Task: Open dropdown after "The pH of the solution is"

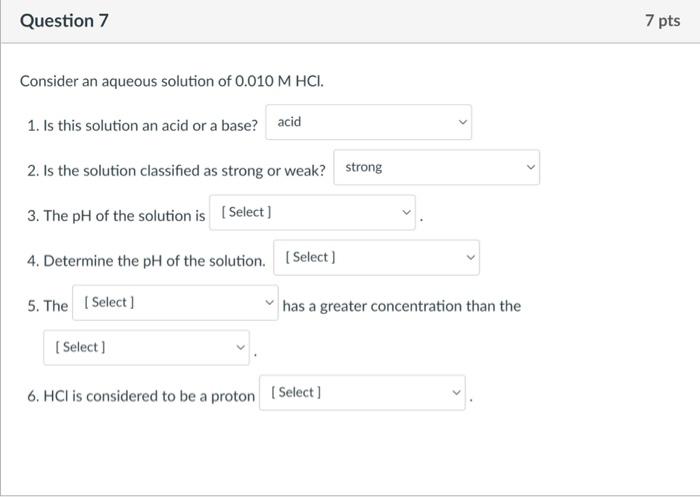Action: coord(312,213)
